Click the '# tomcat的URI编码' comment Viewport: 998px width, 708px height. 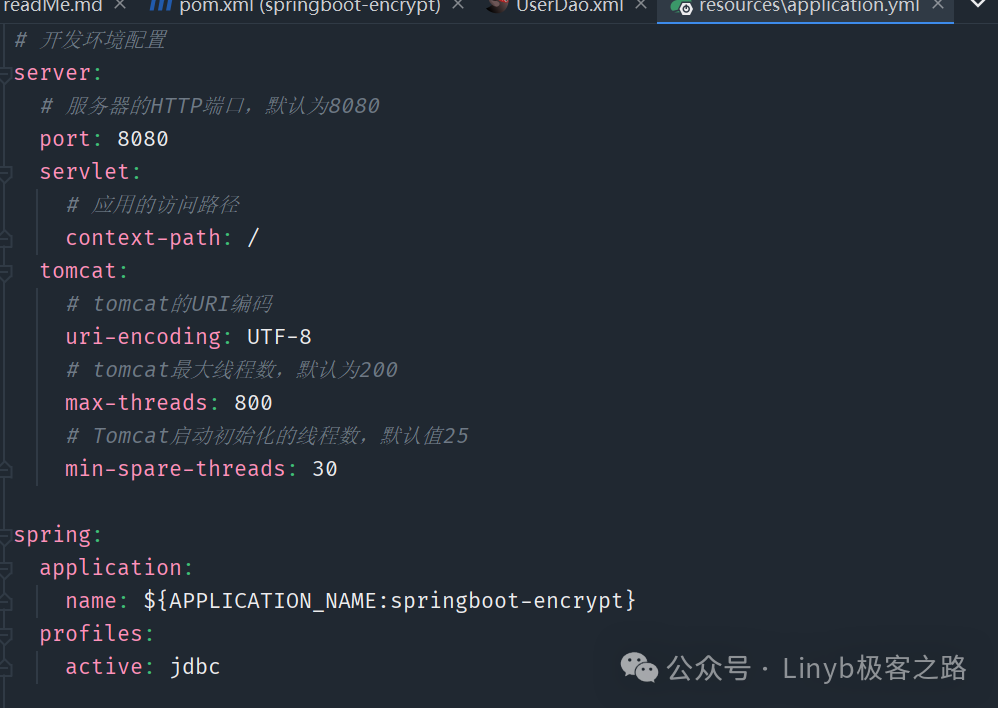(169, 304)
